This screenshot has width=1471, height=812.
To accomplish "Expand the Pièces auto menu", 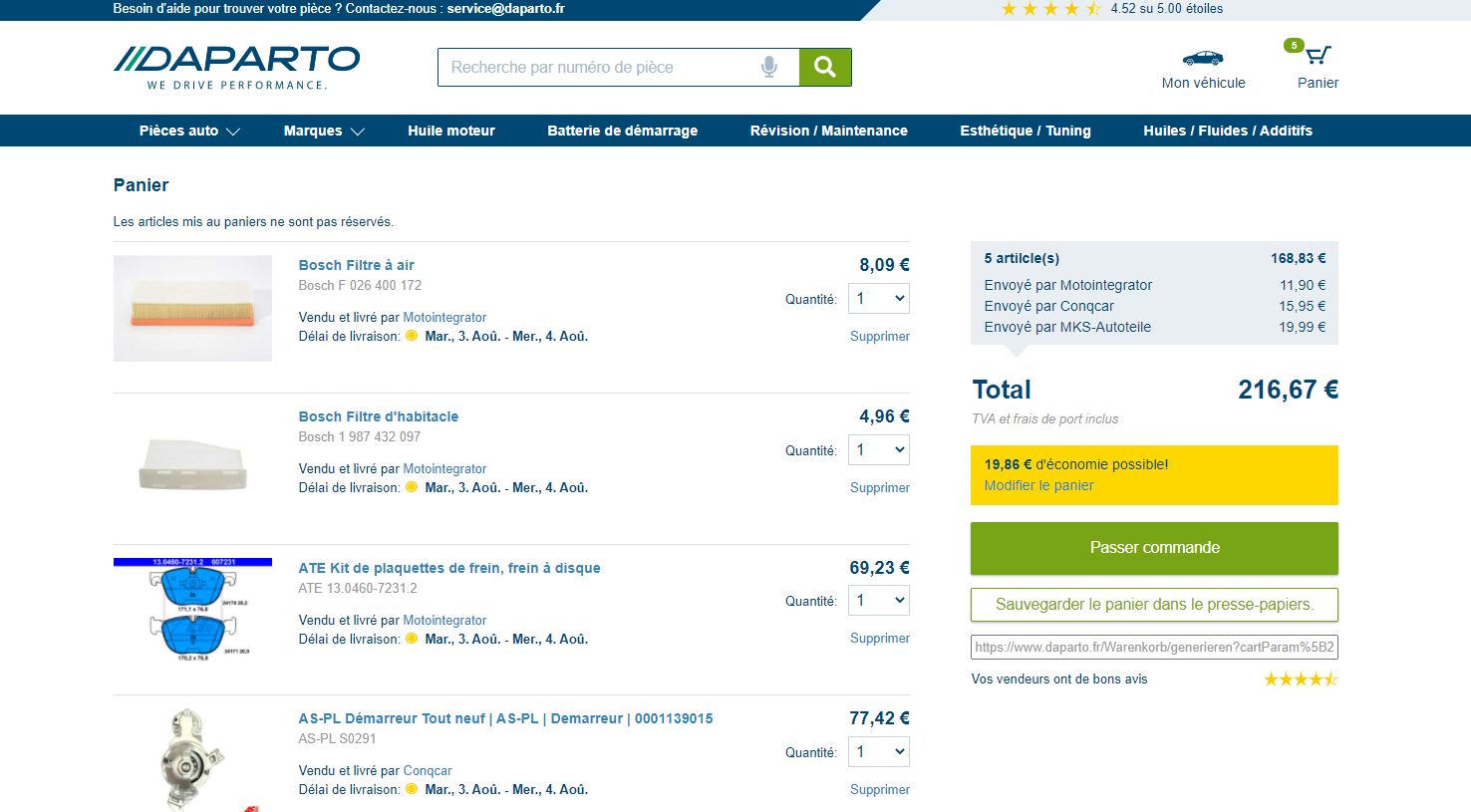I will [x=189, y=131].
